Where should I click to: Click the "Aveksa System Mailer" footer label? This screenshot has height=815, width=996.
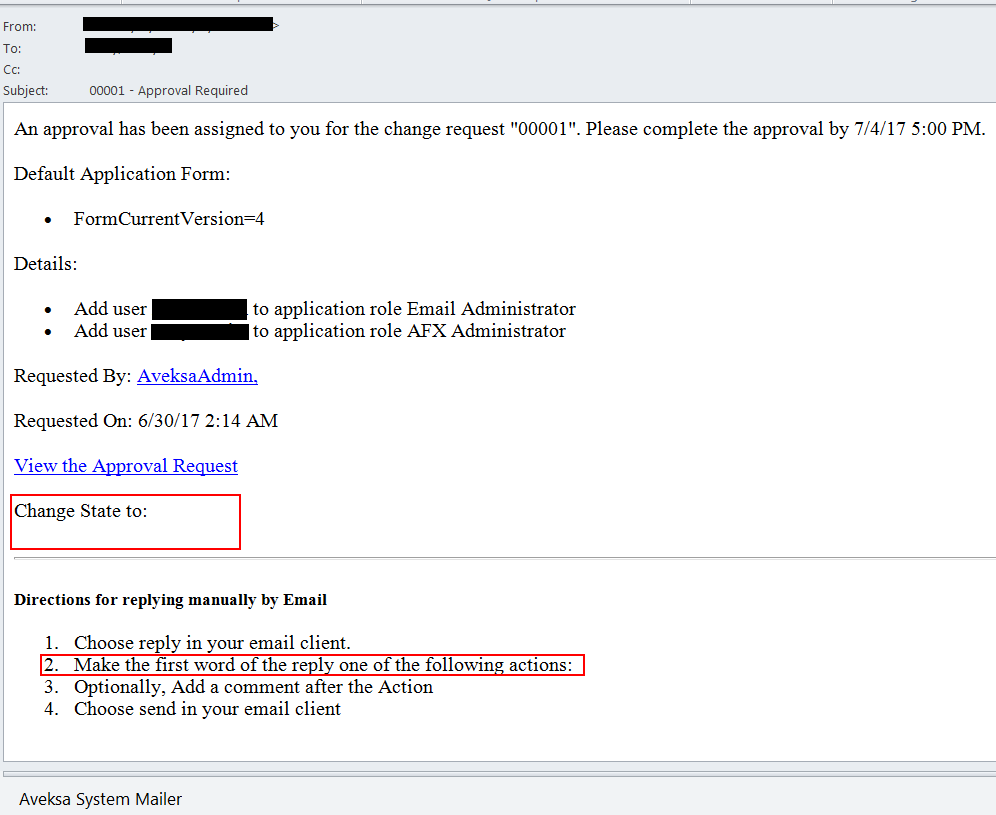pos(100,799)
